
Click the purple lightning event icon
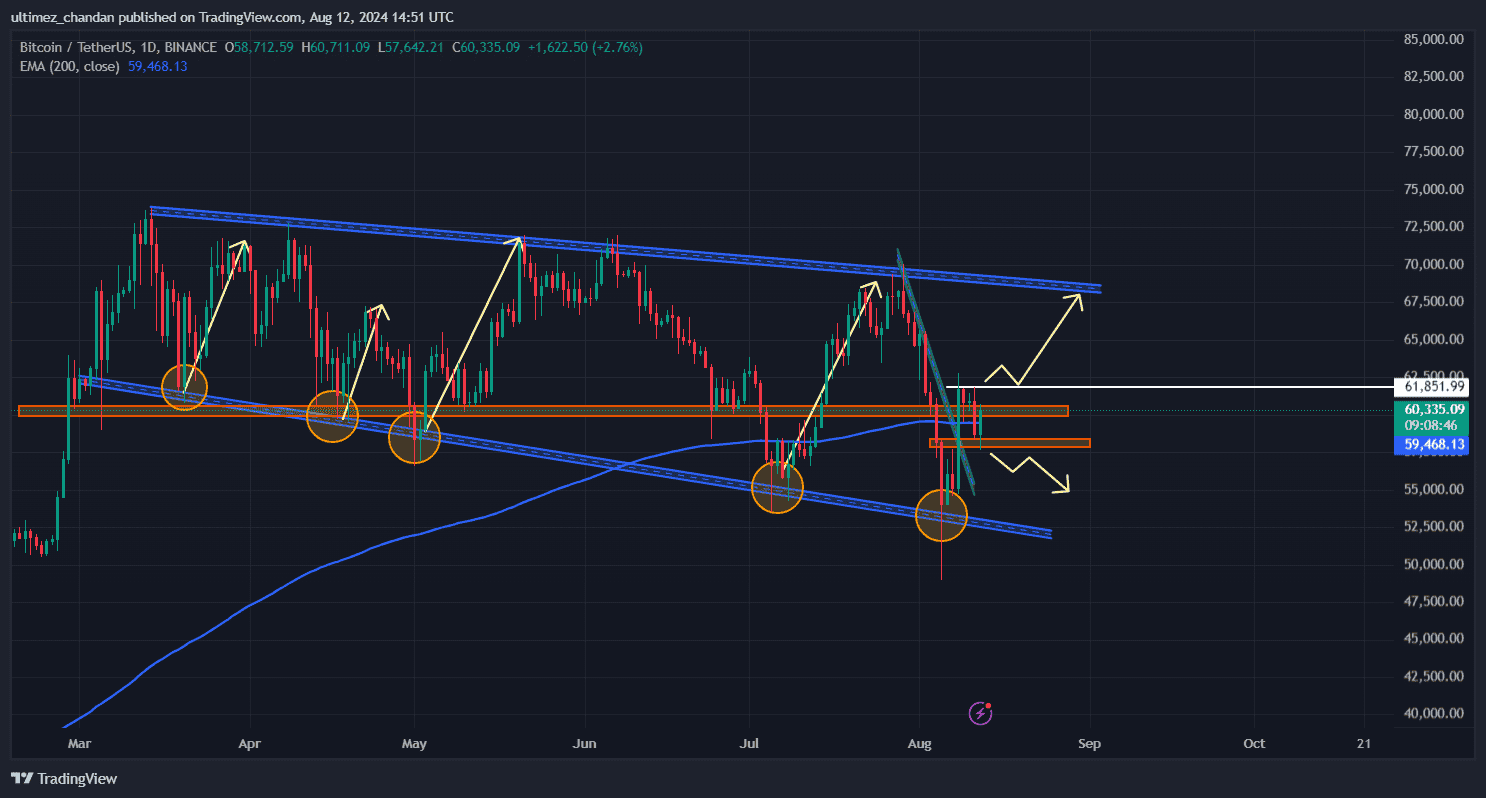click(981, 713)
